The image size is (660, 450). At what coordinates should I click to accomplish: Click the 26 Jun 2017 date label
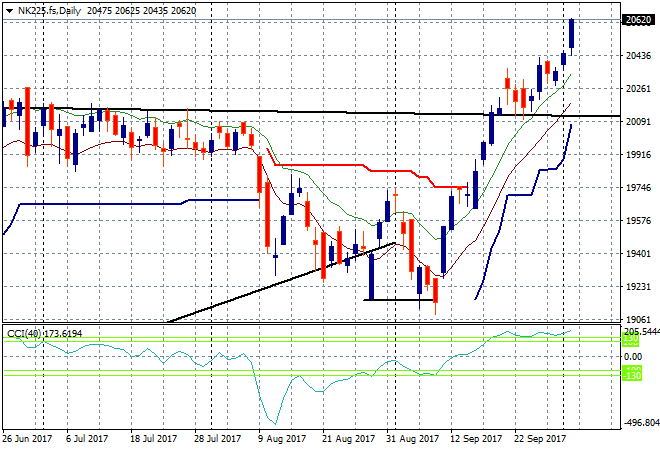click(x=27, y=439)
